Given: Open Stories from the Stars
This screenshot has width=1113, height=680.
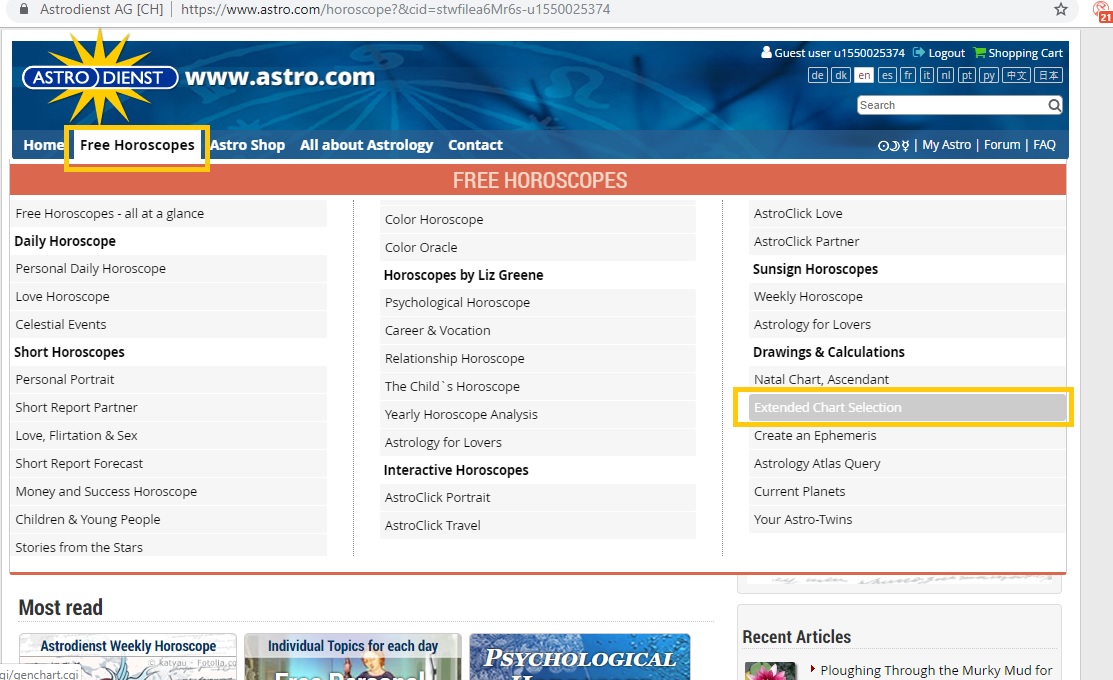Looking at the screenshot, I should [x=169, y=547].
